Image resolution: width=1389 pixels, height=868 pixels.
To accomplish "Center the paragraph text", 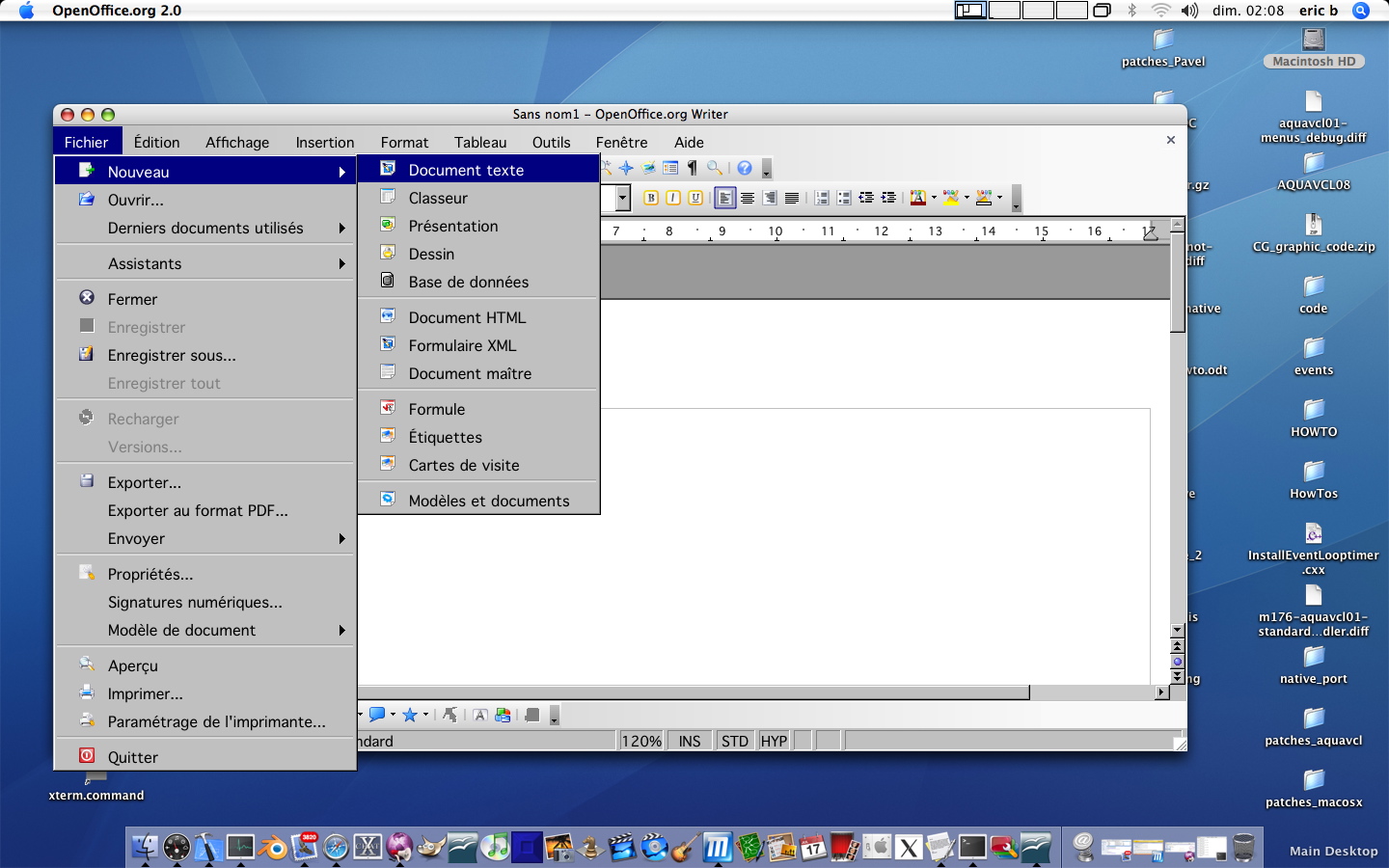I will pos(748,198).
